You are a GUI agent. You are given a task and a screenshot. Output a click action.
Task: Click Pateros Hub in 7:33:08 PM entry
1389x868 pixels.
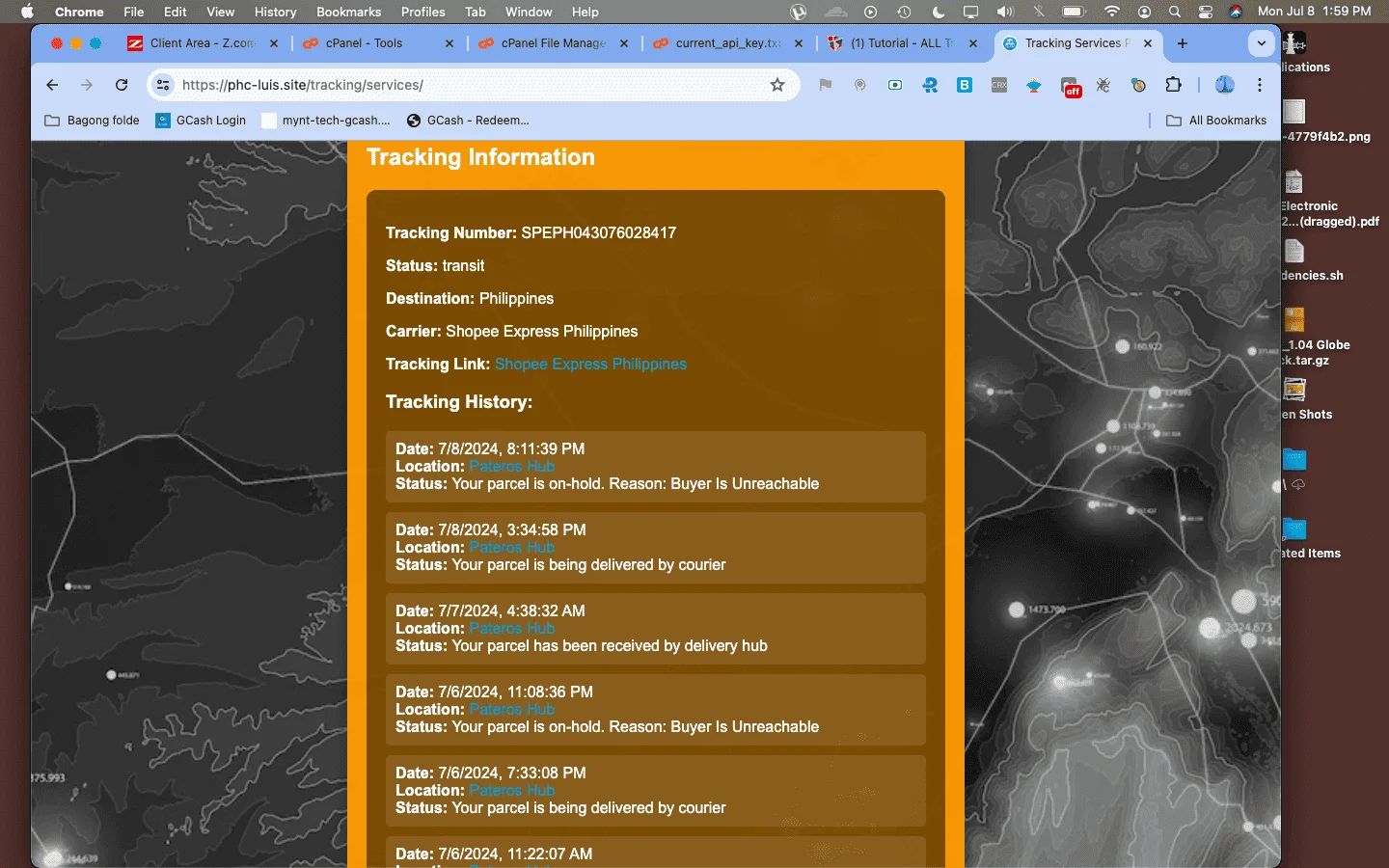coord(511,790)
